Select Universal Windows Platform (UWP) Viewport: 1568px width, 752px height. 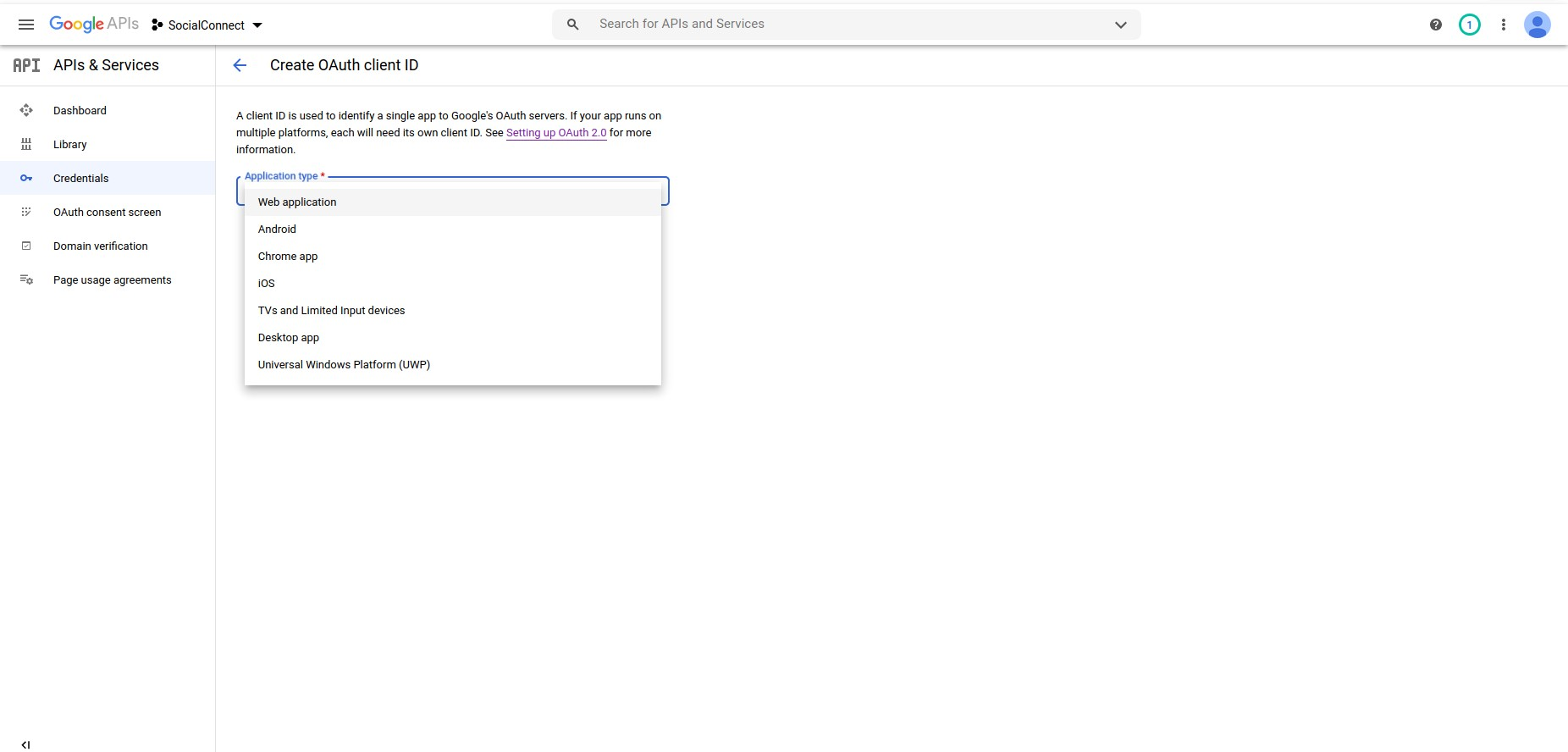point(344,365)
